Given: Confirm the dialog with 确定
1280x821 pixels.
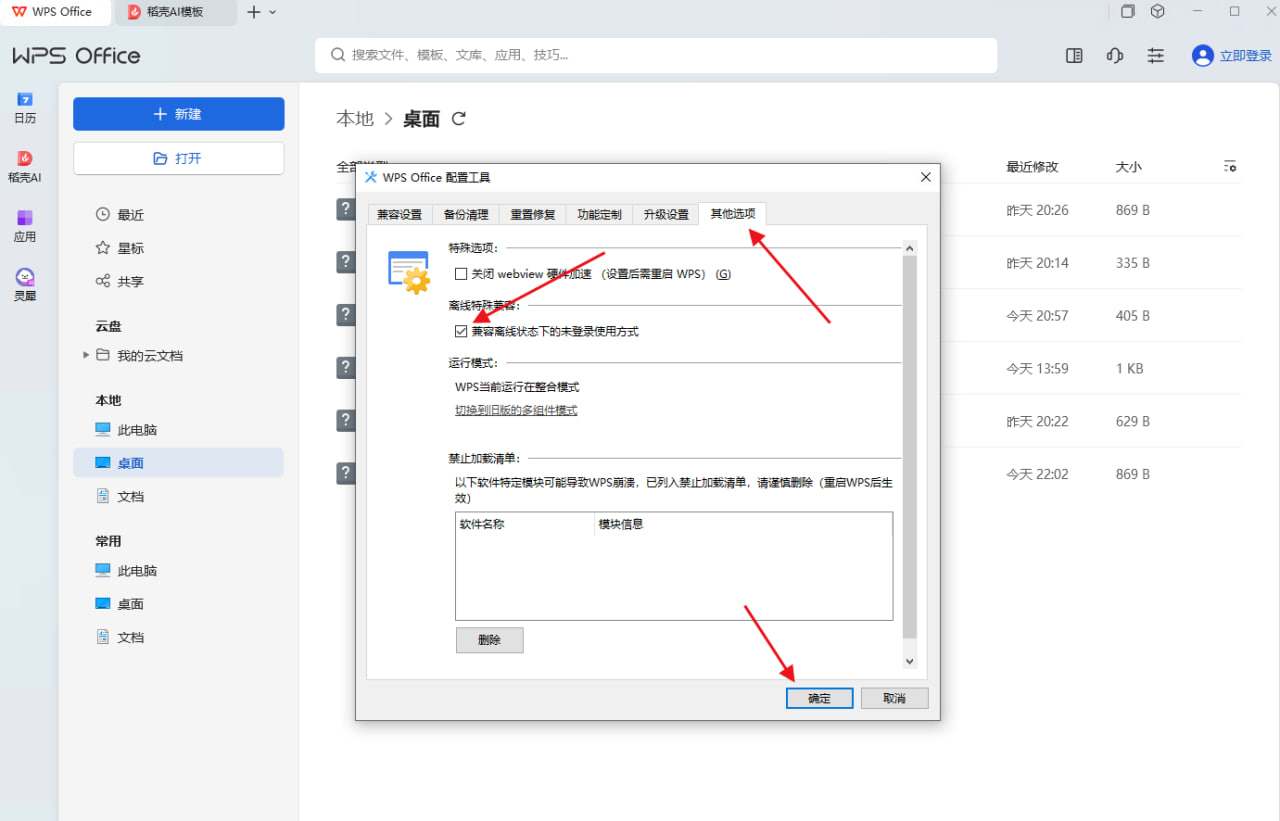Looking at the screenshot, I should click(x=820, y=698).
